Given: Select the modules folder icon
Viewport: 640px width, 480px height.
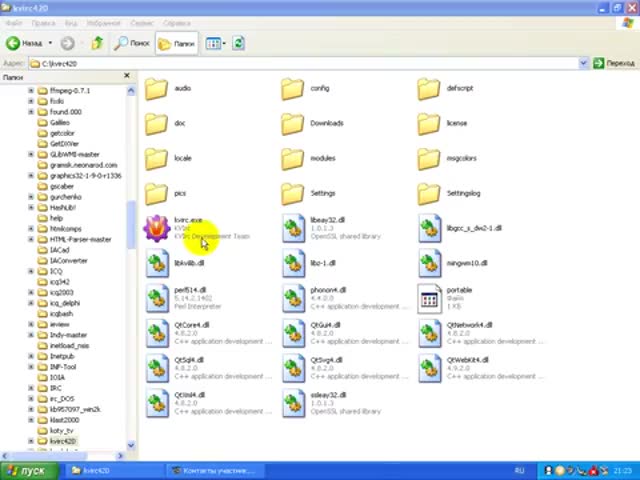Looking at the screenshot, I should point(293,159).
